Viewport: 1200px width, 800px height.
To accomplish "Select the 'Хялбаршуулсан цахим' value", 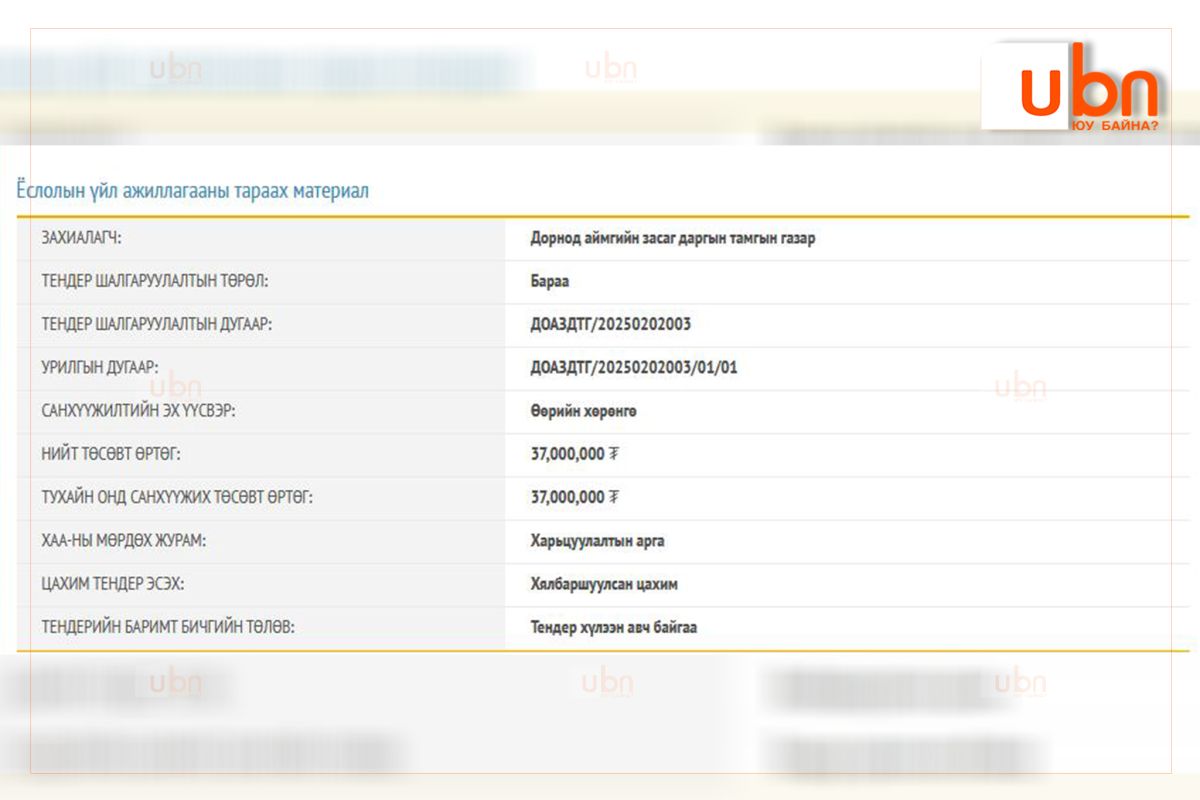I will [x=604, y=584].
